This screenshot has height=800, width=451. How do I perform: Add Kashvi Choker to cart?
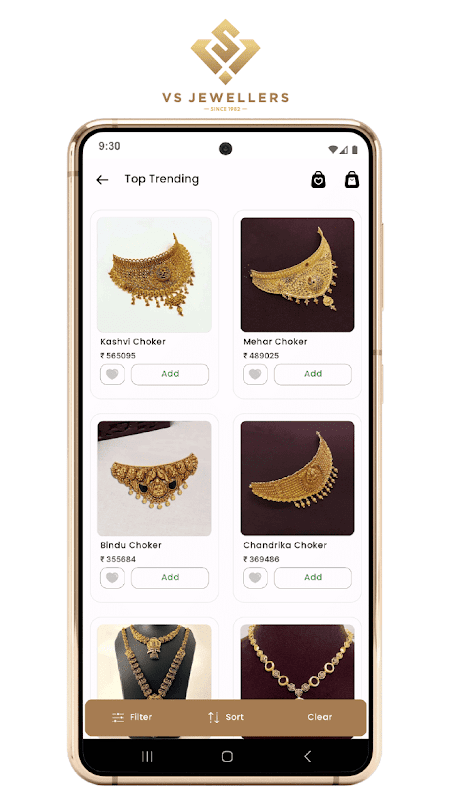coord(170,374)
